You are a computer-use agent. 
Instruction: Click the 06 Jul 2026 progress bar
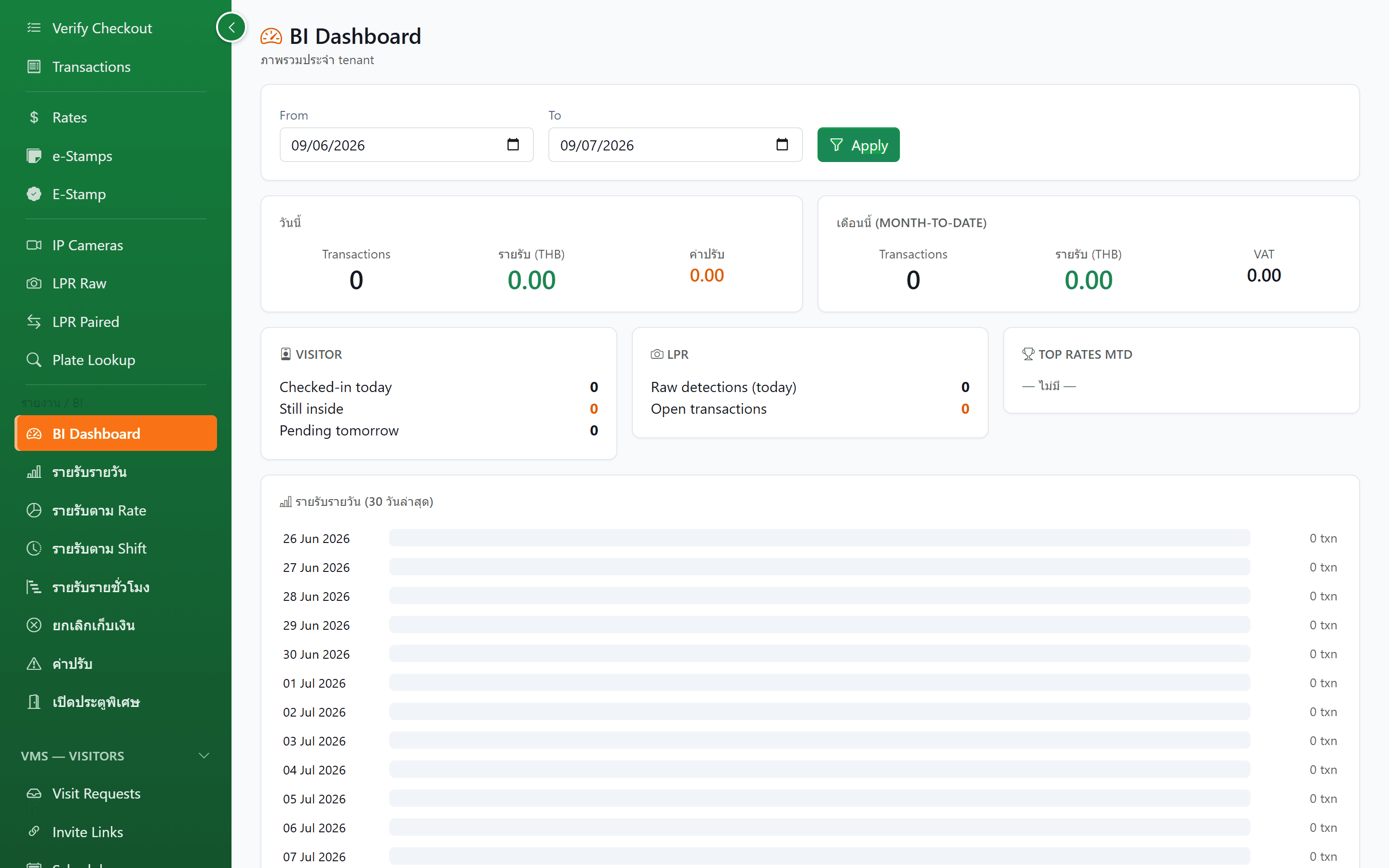click(x=819, y=827)
